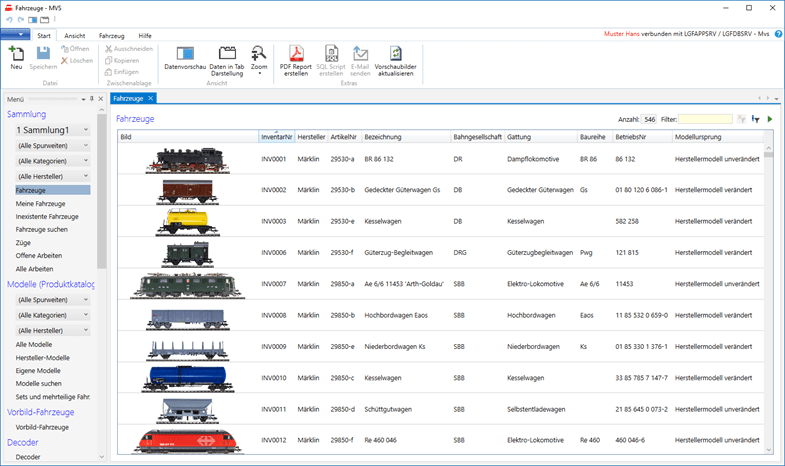Click the undo arrow in quick access toolbar
The image size is (785, 466).
pyautogui.click(x=9, y=19)
